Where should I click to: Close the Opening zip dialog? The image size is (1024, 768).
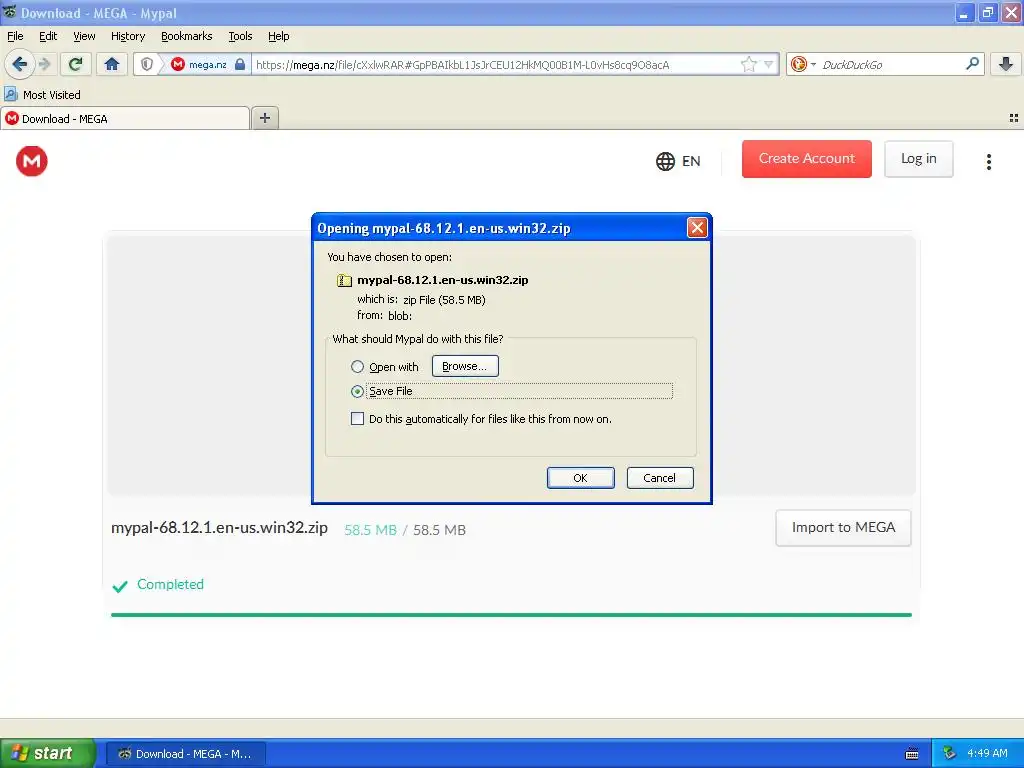point(697,227)
